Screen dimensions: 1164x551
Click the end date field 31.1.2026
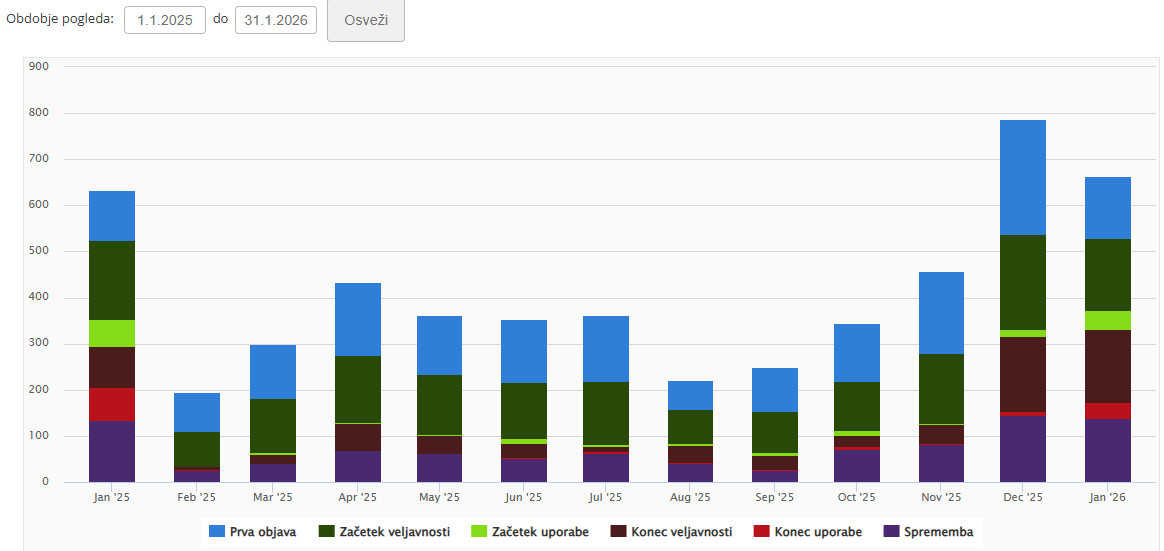pos(276,21)
